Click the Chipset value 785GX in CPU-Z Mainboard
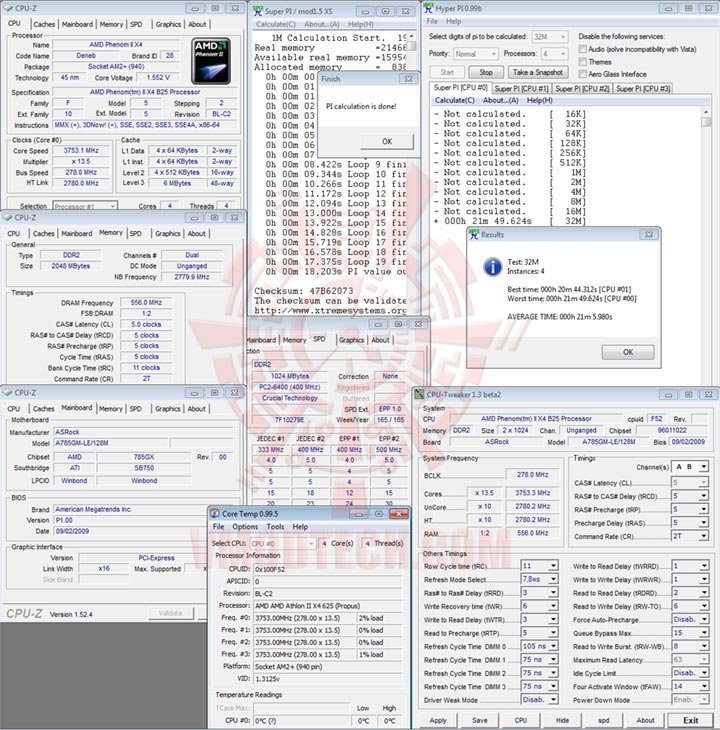 coord(144,457)
